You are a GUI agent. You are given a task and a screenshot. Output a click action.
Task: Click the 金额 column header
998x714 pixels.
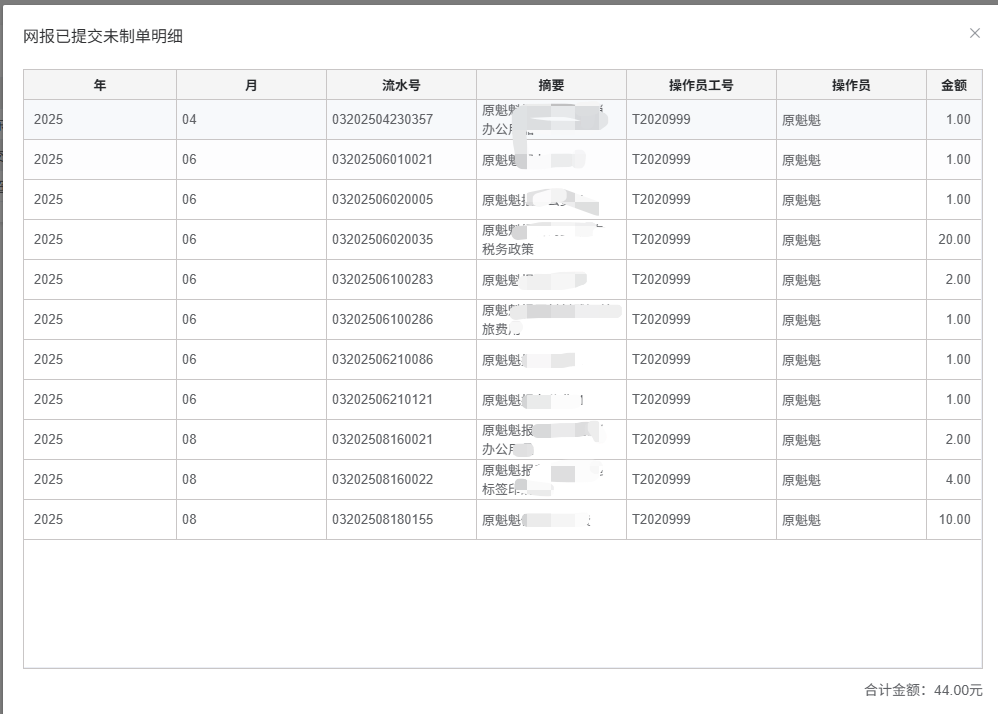pos(954,85)
